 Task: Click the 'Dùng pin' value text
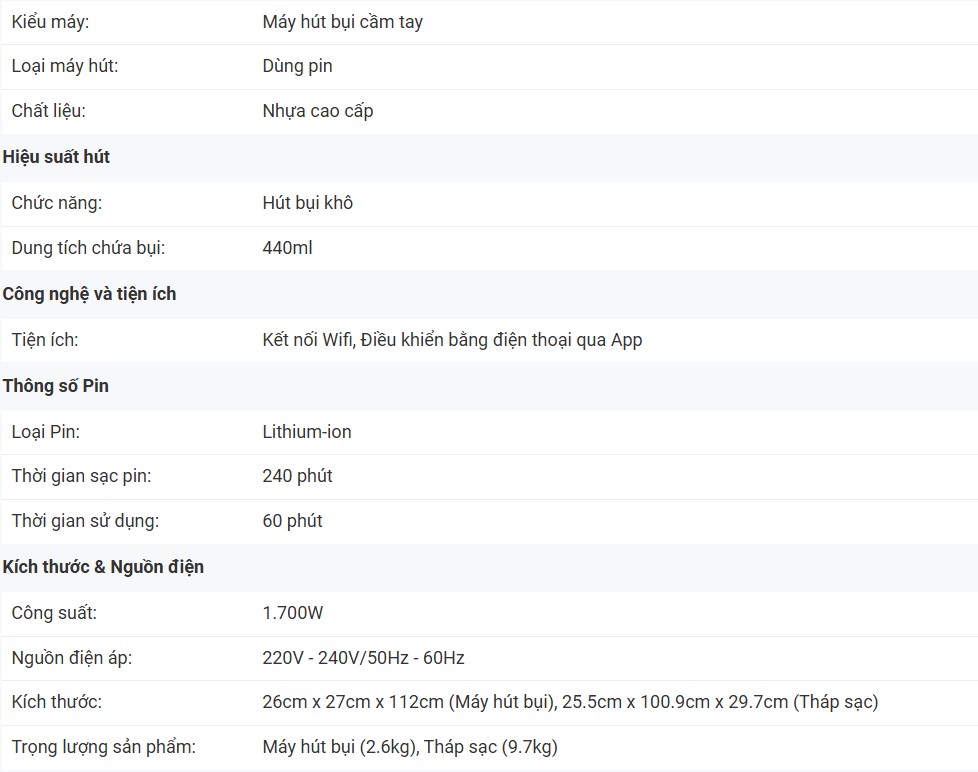tap(297, 66)
